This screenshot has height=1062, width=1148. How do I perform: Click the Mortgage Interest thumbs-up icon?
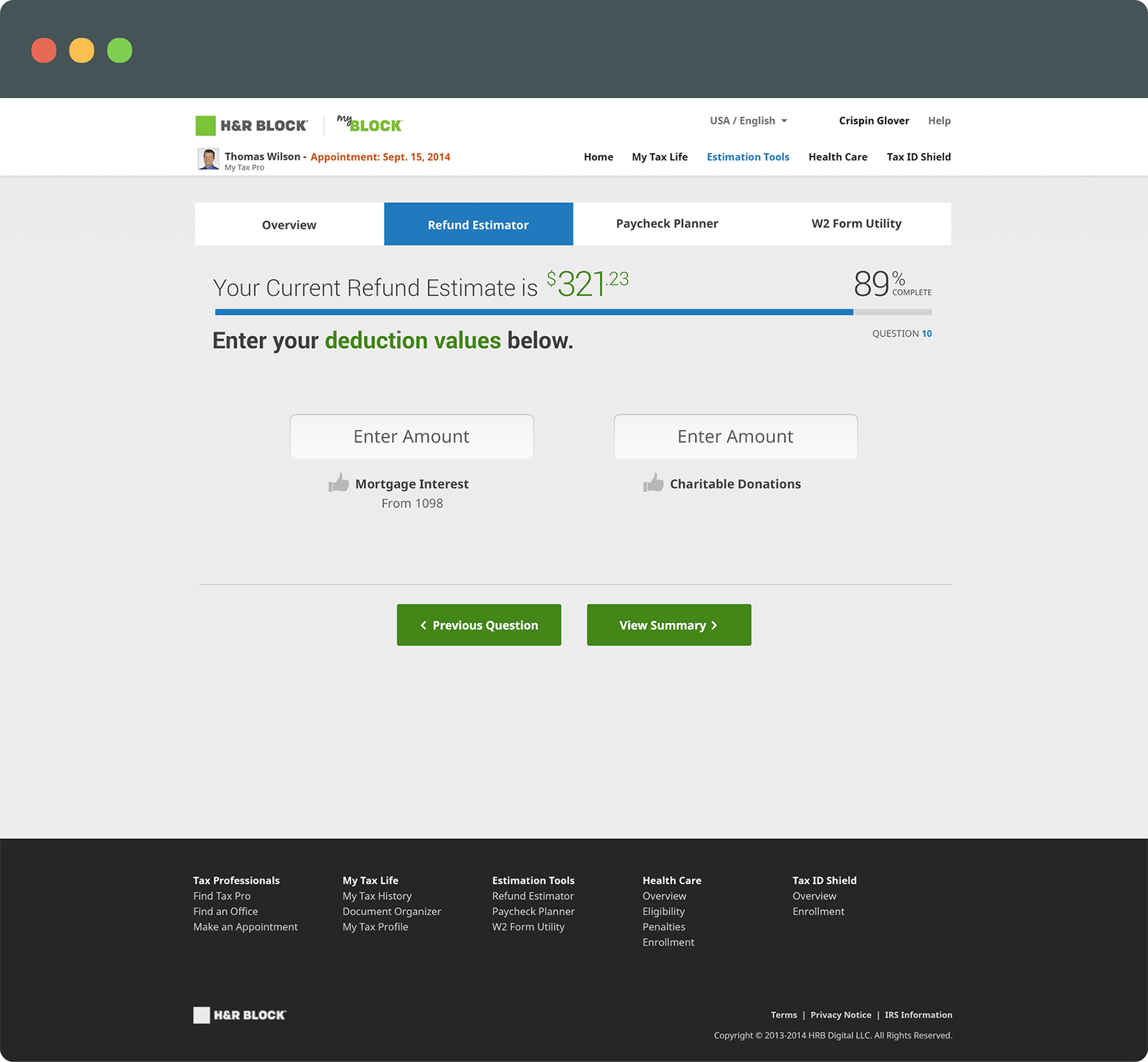coord(339,483)
